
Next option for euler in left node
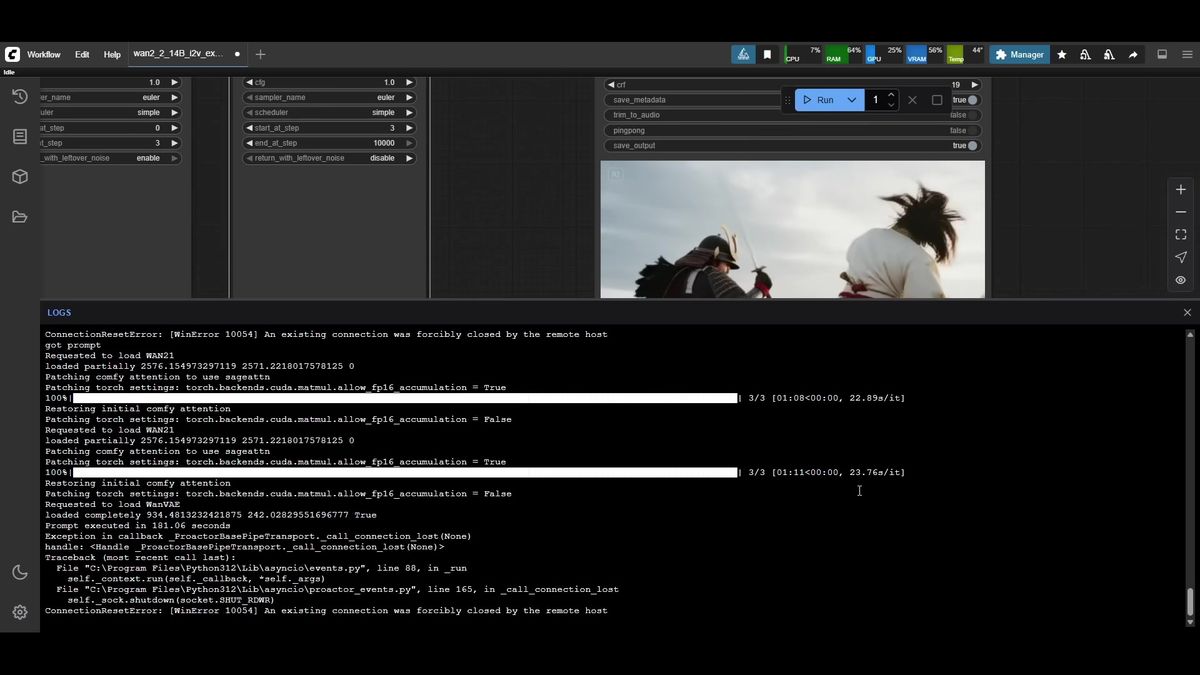click(174, 97)
